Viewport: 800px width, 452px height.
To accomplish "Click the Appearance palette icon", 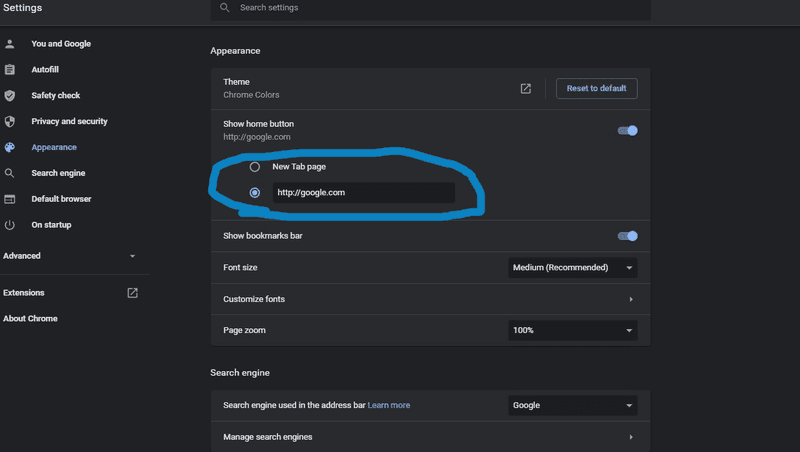I will (x=10, y=147).
